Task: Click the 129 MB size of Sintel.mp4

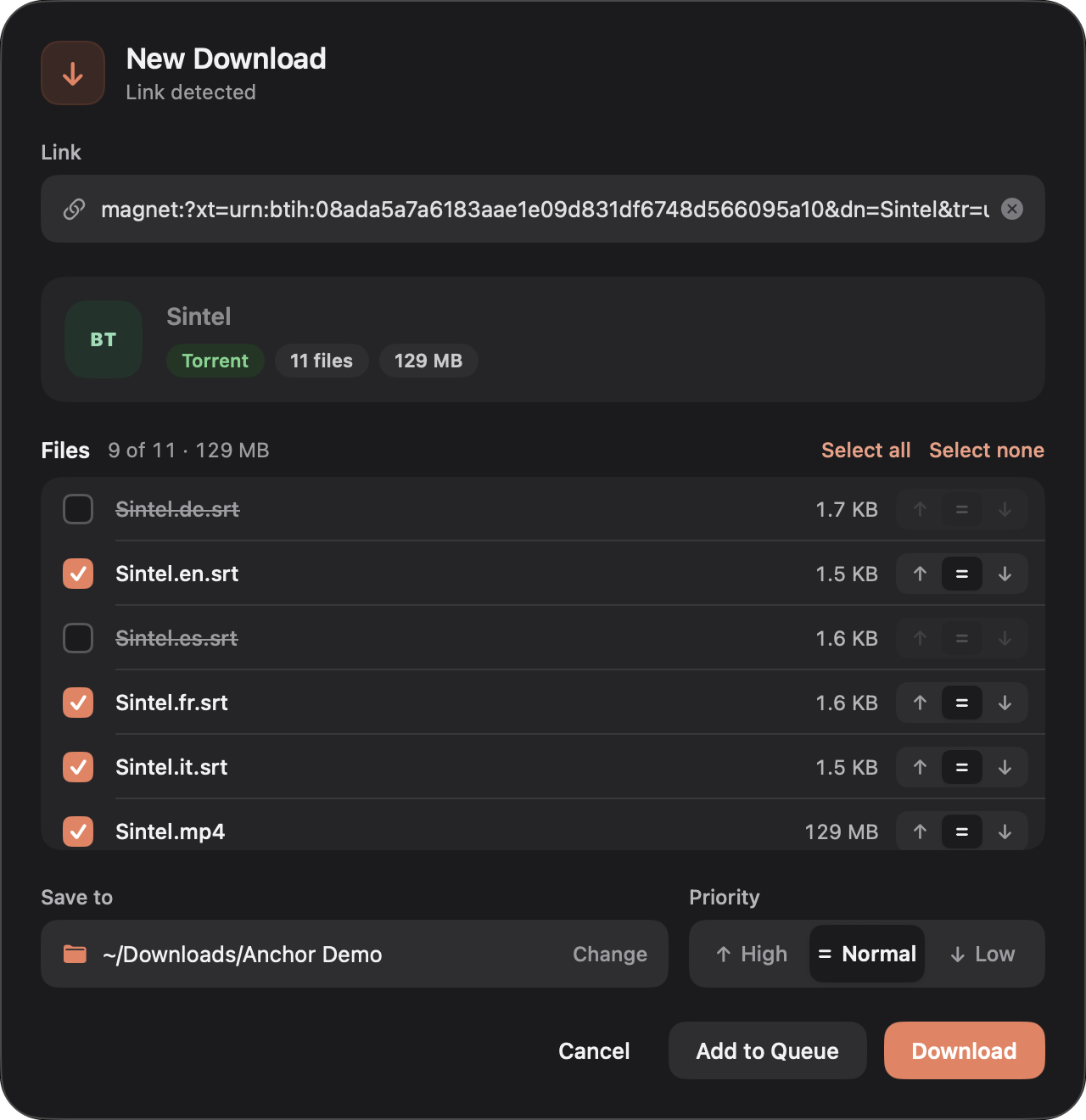Action: tap(842, 832)
